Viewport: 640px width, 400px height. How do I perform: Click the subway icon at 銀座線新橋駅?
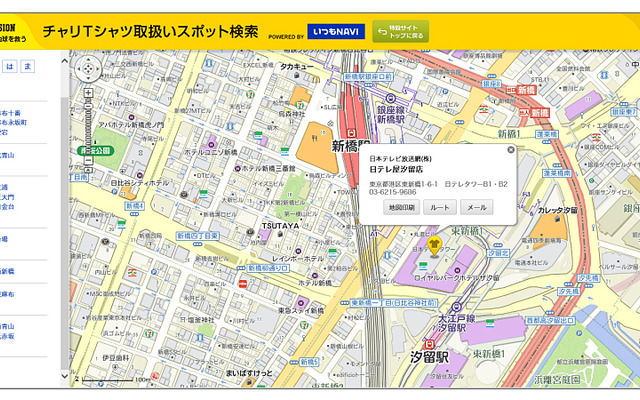click(390, 98)
